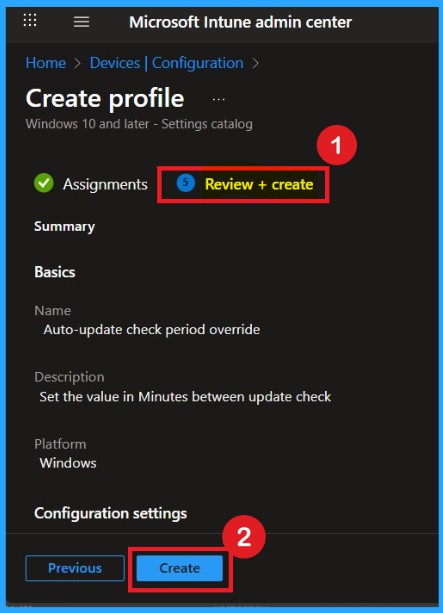The height and width of the screenshot is (613, 443).
Task: Select the Windows platform value
Action: pyautogui.click(x=68, y=463)
